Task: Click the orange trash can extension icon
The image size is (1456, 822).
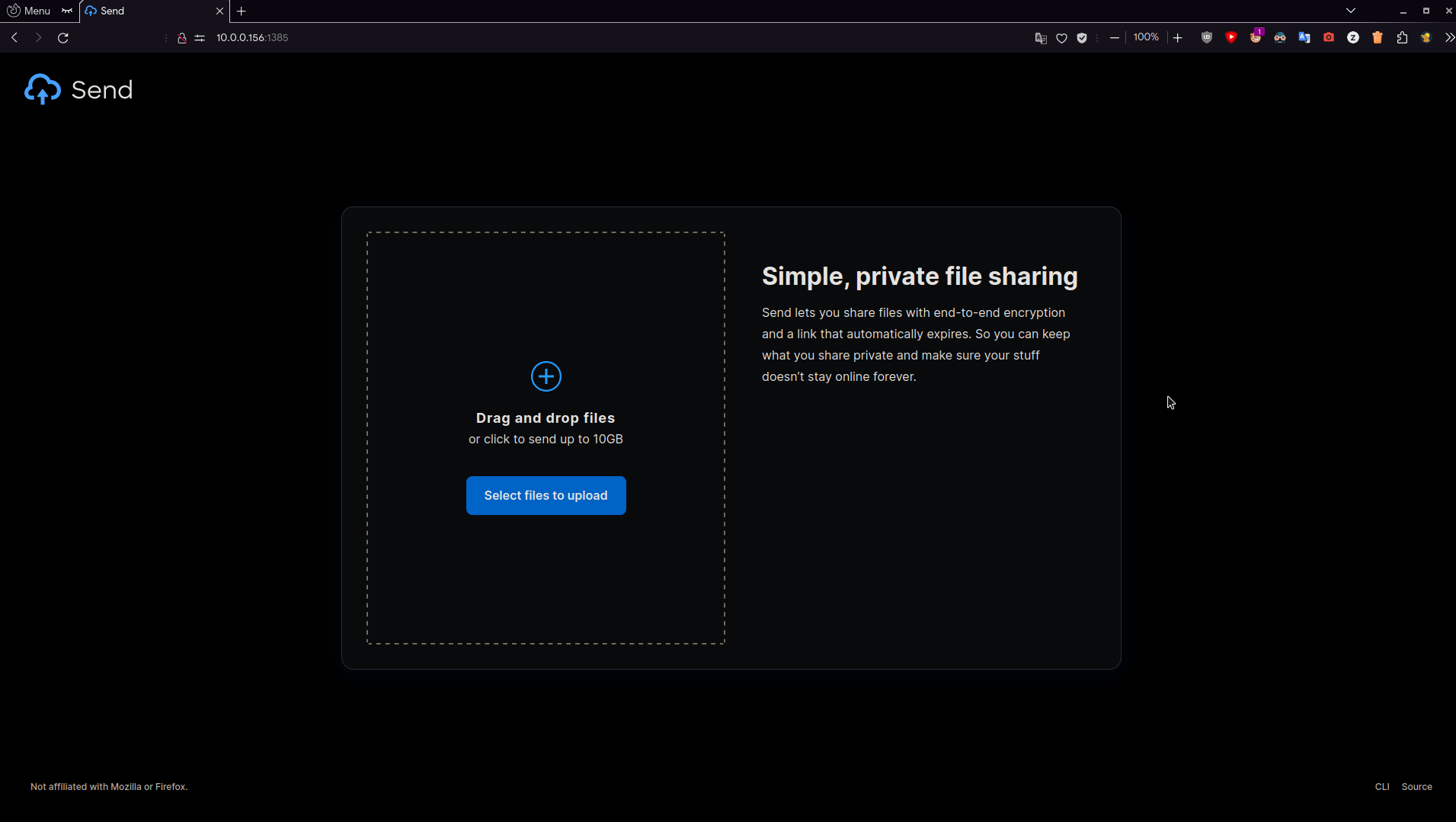Action: 1378,37
